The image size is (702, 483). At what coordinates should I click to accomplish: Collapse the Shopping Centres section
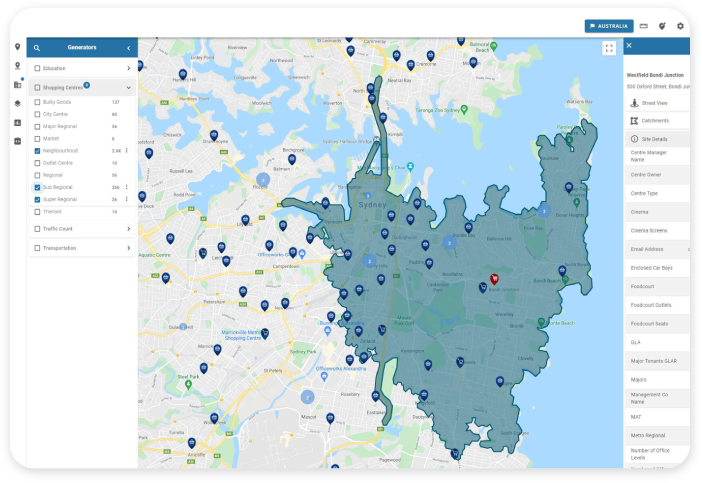[128, 87]
